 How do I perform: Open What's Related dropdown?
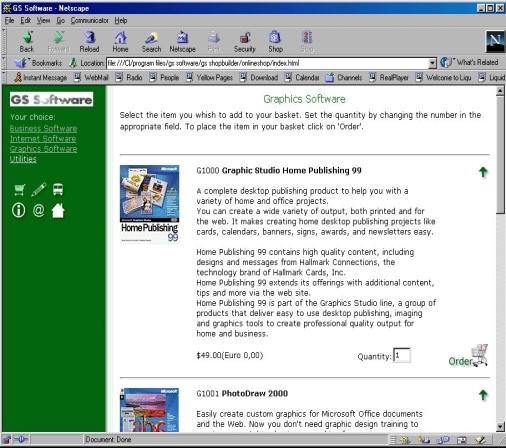click(x=469, y=62)
